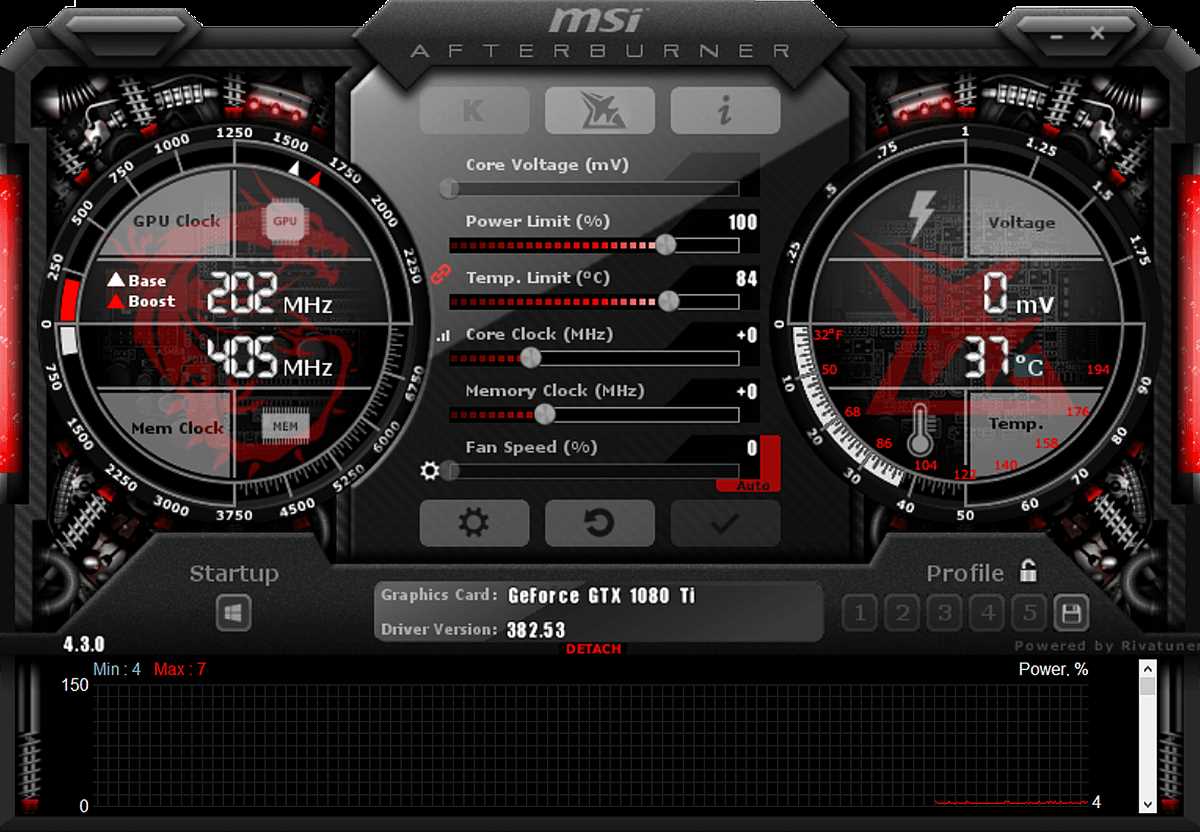This screenshot has width=1200, height=832.
Task: Enable apply on Startup via the Windows icon
Action: (233, 612)
